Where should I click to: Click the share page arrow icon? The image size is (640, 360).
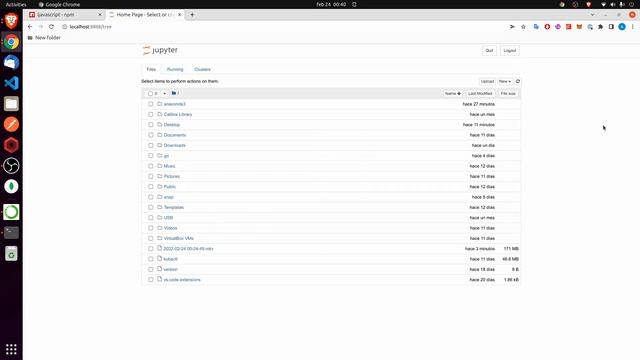click(x=512, y=27)
